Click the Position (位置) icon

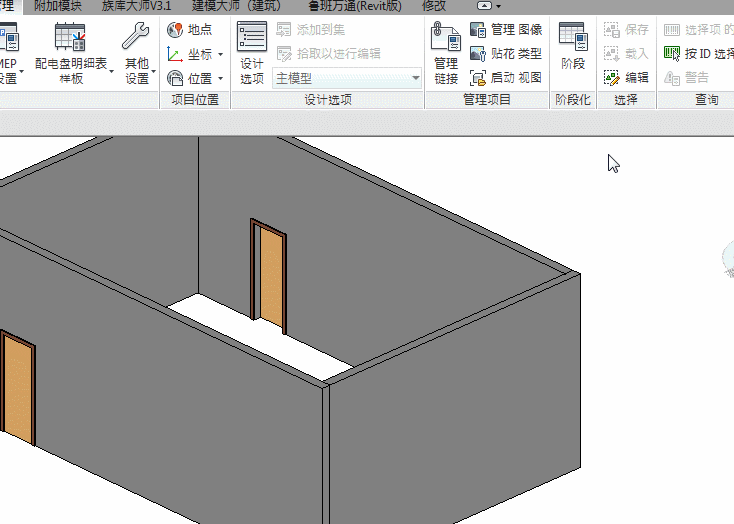point(175,78)
